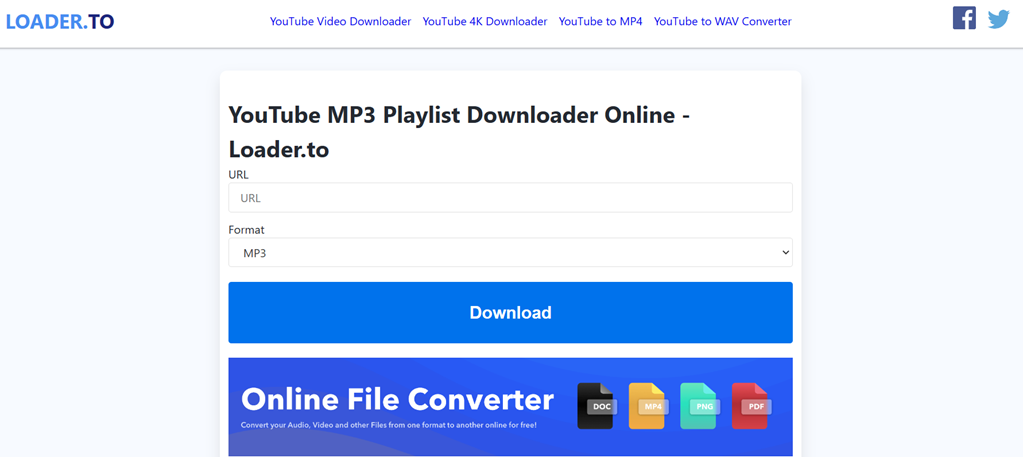Expand the Format MP3 dropdown
1023x457 pixels.
click(x=510, y=253)
